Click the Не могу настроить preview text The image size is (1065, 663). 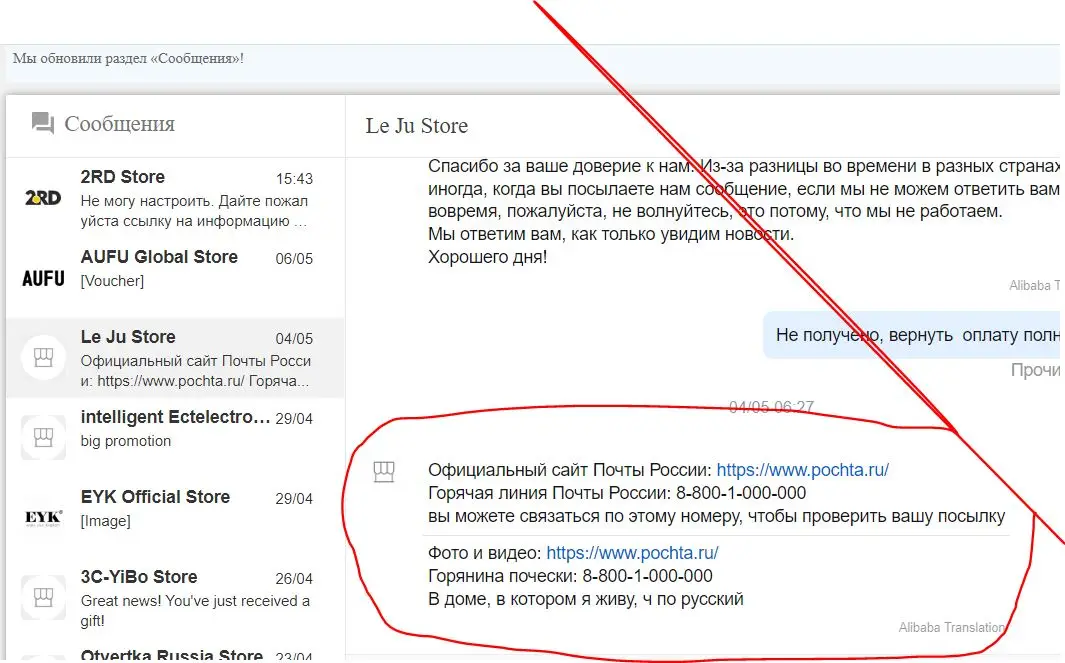coord(194,211)
